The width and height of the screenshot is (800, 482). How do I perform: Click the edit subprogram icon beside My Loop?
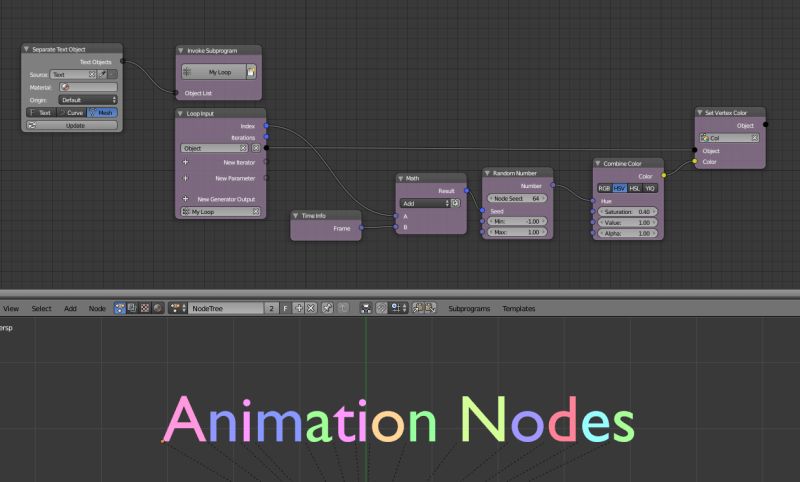pos(252,72)
